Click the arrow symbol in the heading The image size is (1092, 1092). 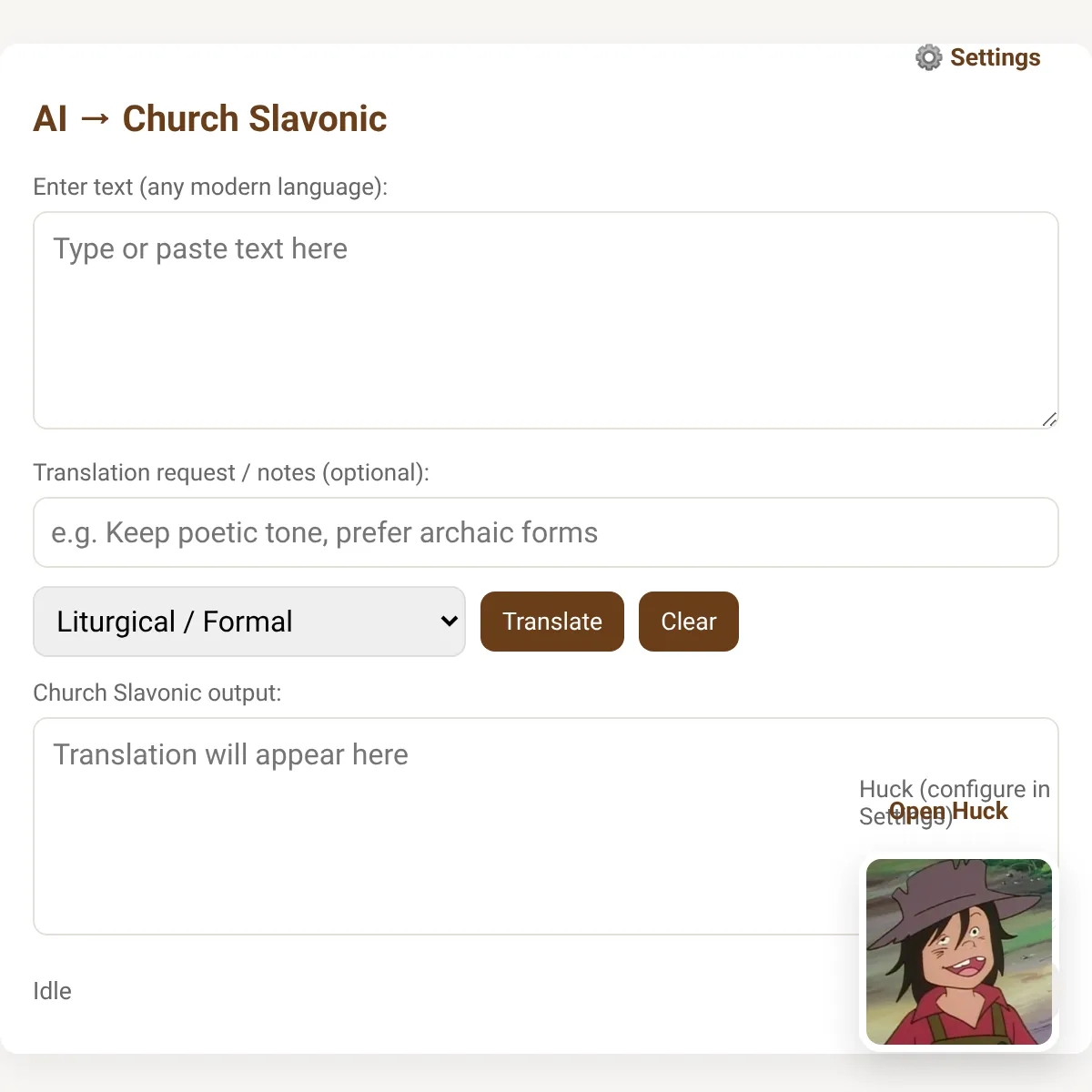click(x=95, y=118)
